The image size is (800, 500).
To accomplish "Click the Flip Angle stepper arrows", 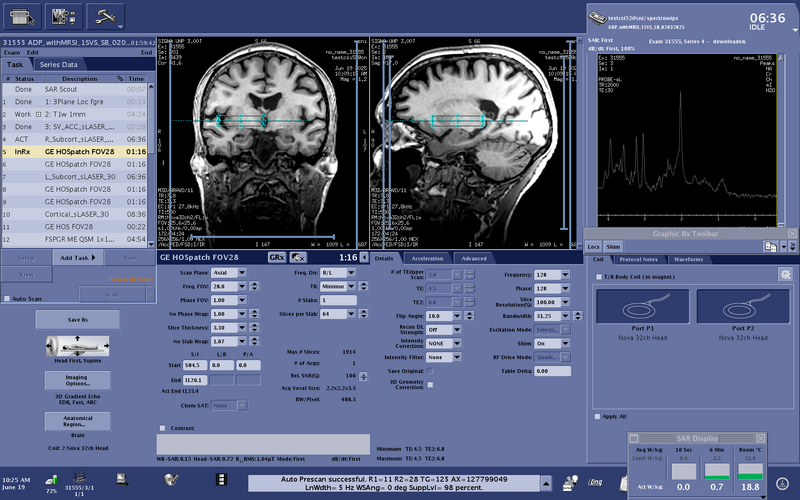I will click(469, 316).
